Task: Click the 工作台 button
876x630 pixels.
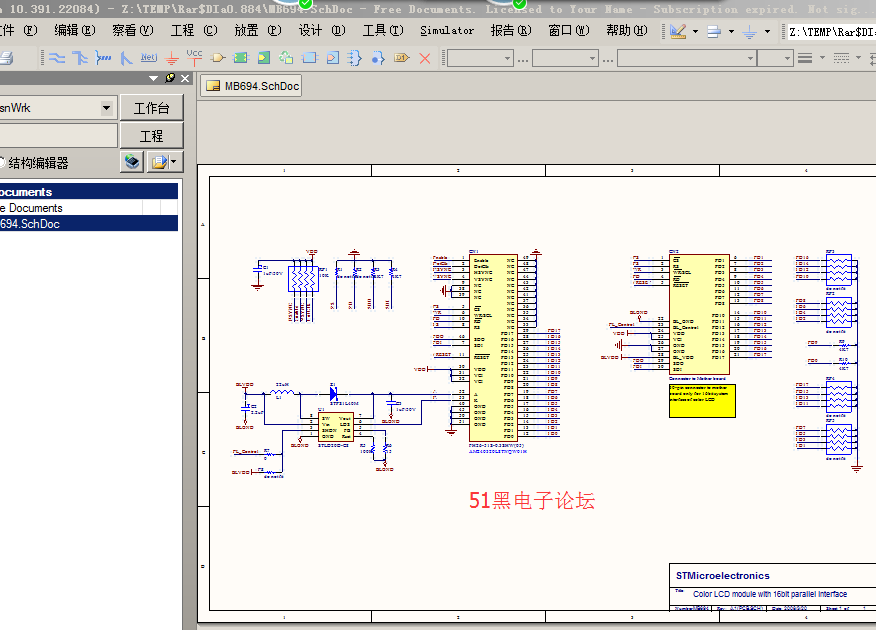Action: [x=151, y=108]
